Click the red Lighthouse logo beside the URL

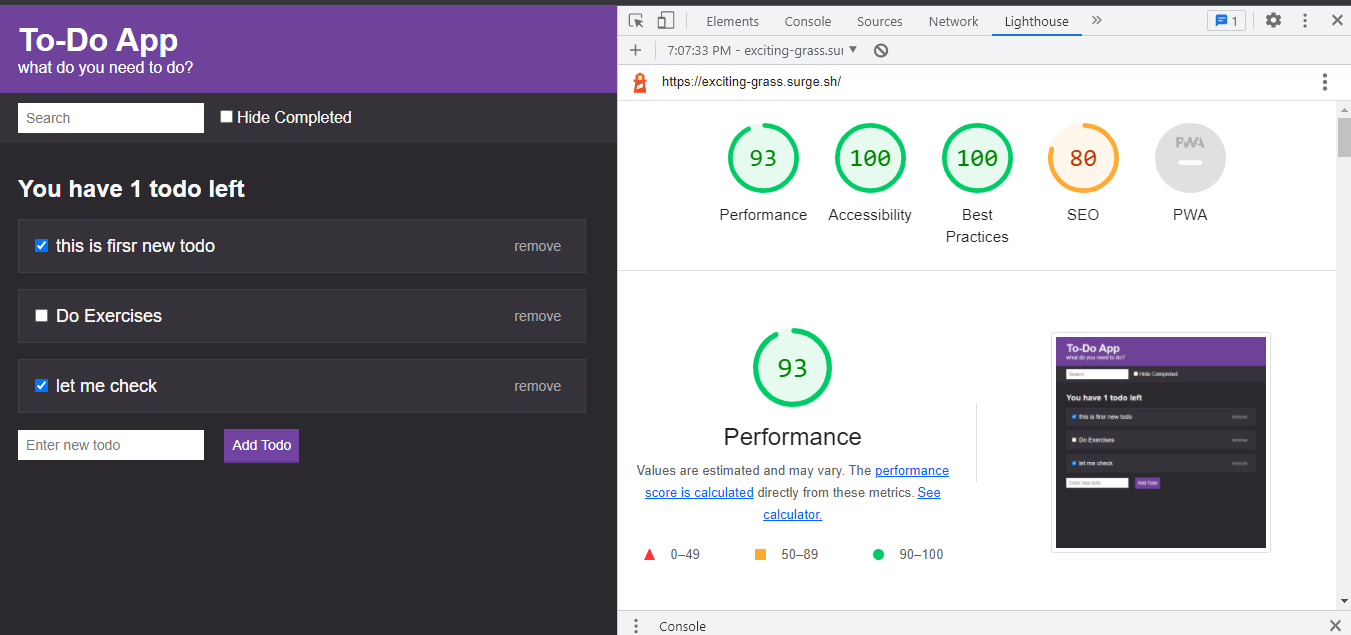(639, 82)
